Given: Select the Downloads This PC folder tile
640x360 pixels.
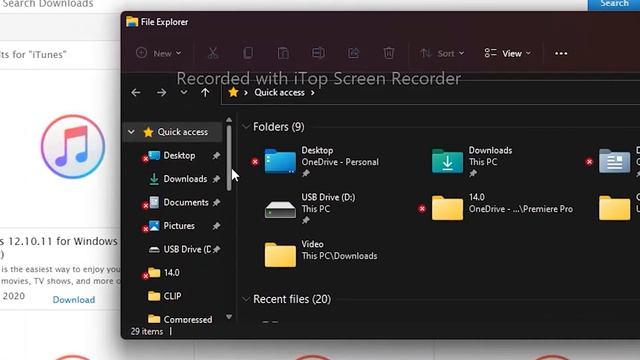Looking at the screenshot, I should click(471, 162).
